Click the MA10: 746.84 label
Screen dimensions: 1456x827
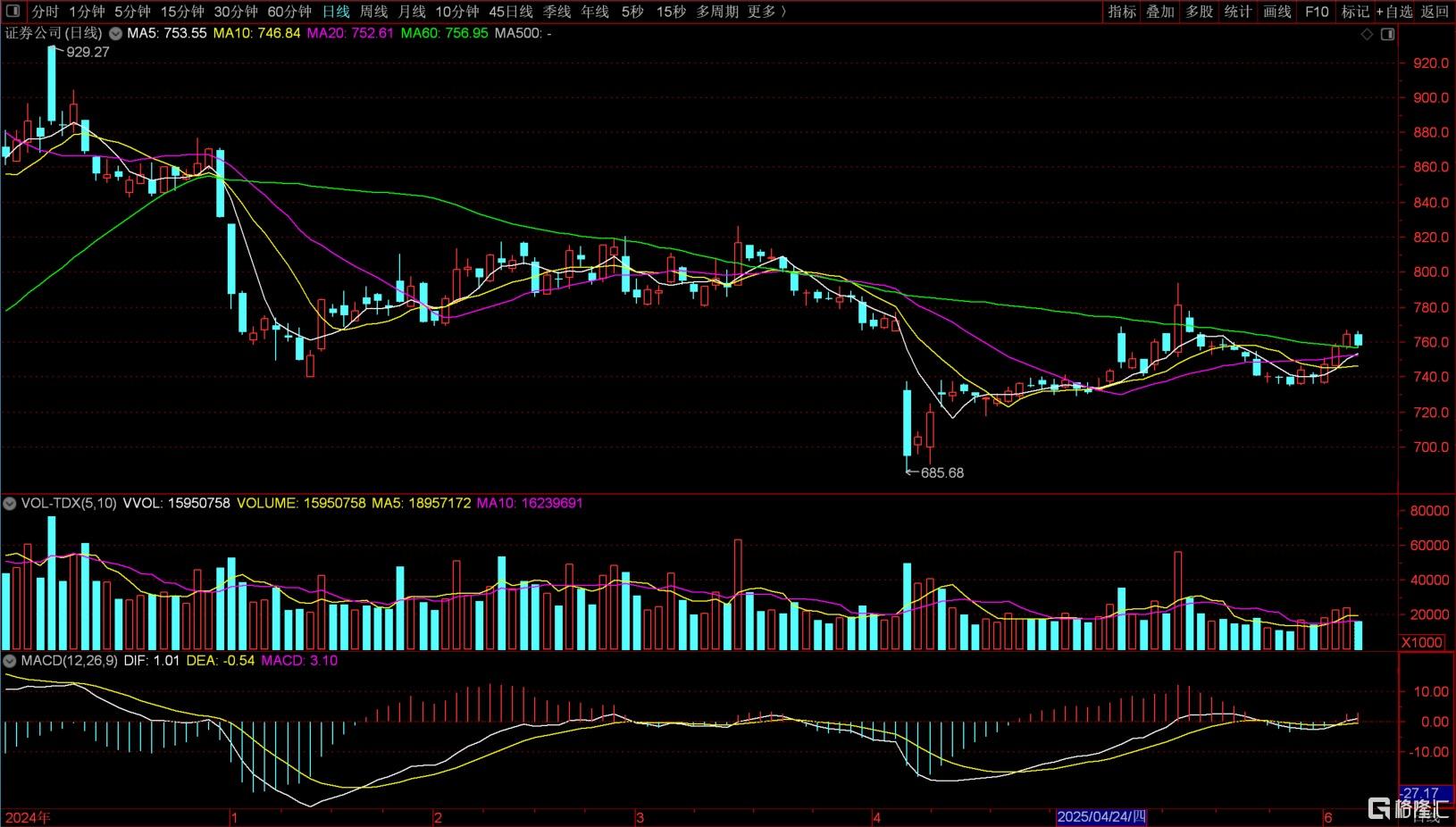[x=257, y=33]
